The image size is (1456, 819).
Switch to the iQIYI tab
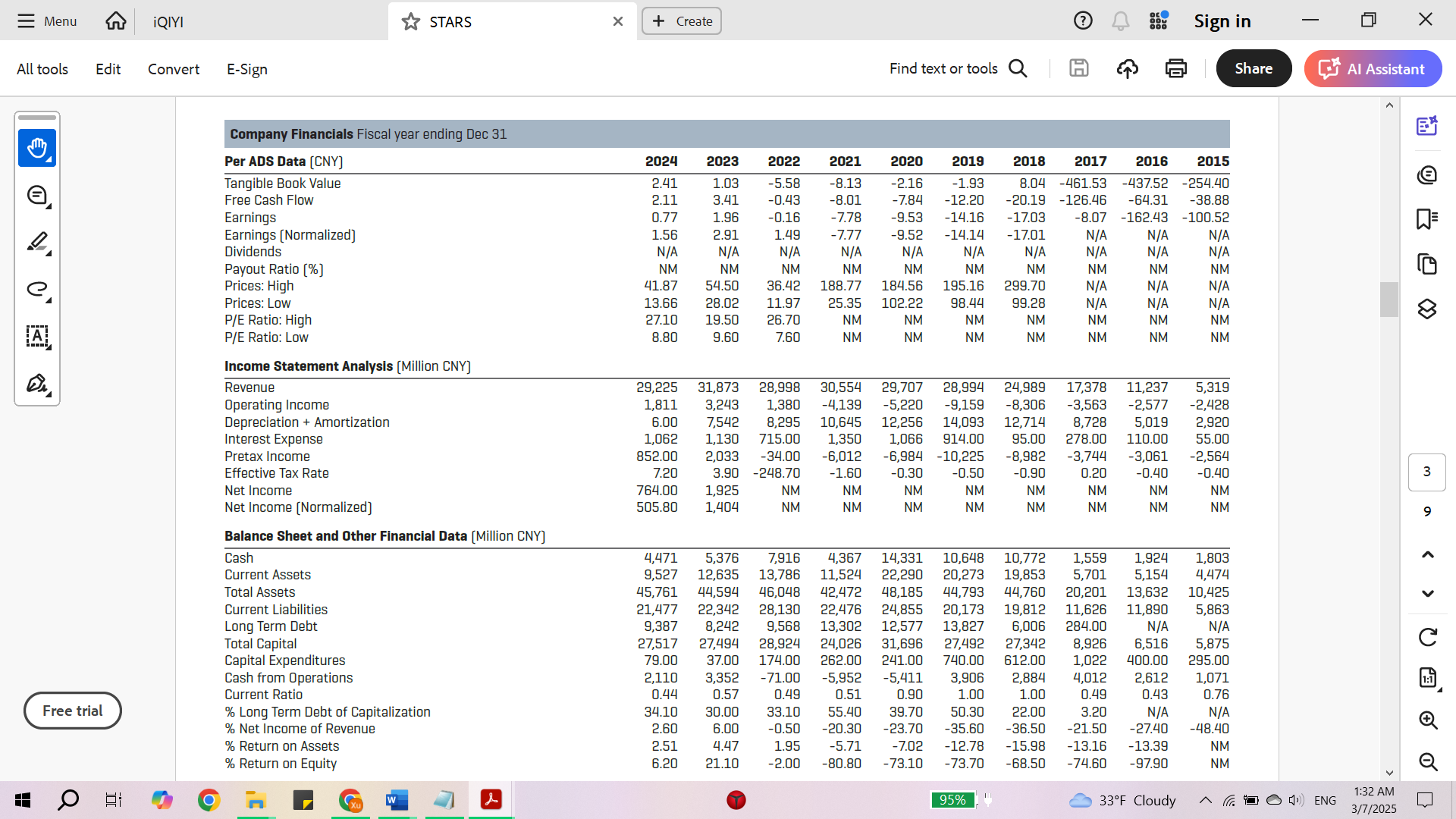click(168, 22)
